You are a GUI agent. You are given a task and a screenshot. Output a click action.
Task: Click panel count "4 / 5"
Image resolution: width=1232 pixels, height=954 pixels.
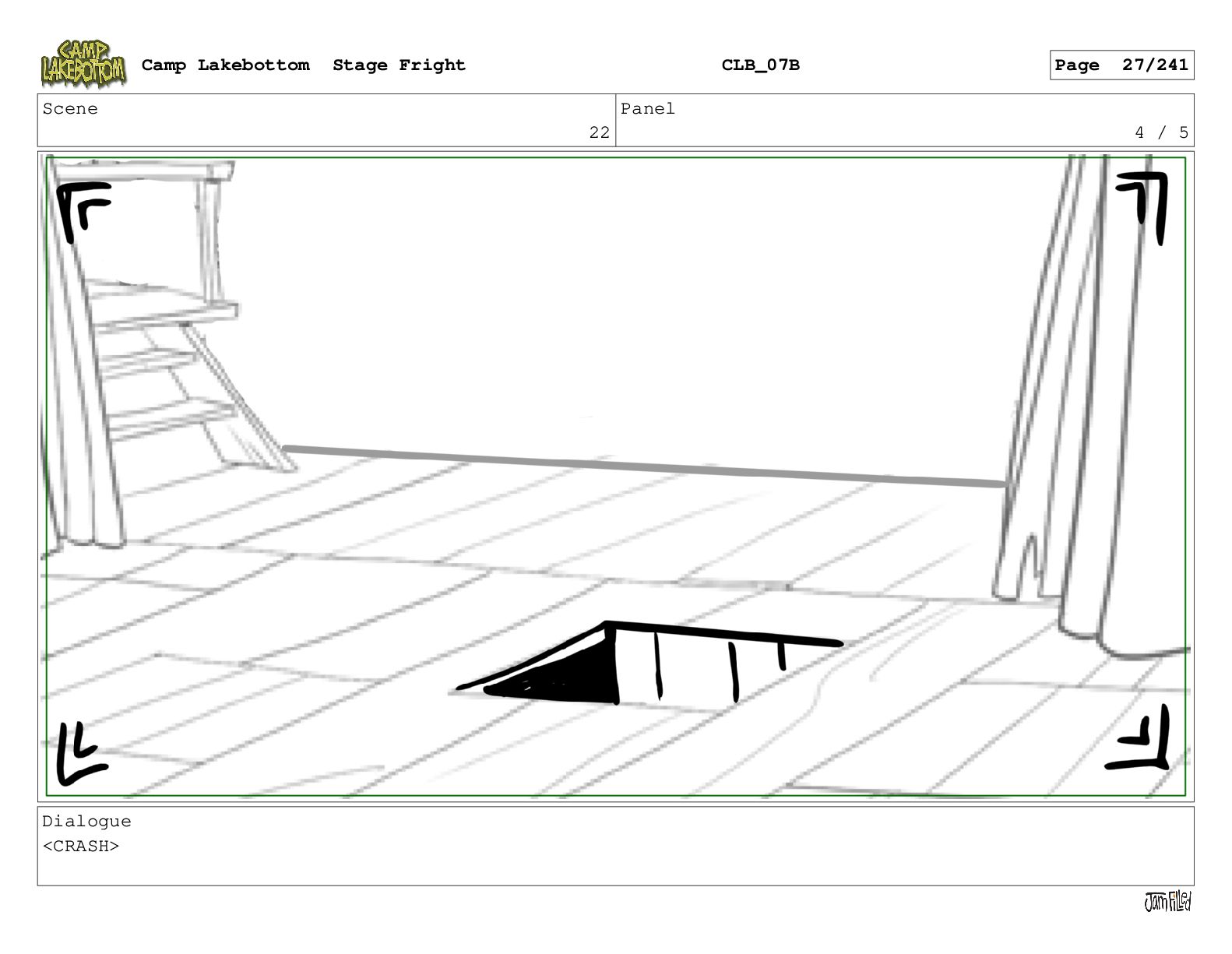tap(1162, 132)
